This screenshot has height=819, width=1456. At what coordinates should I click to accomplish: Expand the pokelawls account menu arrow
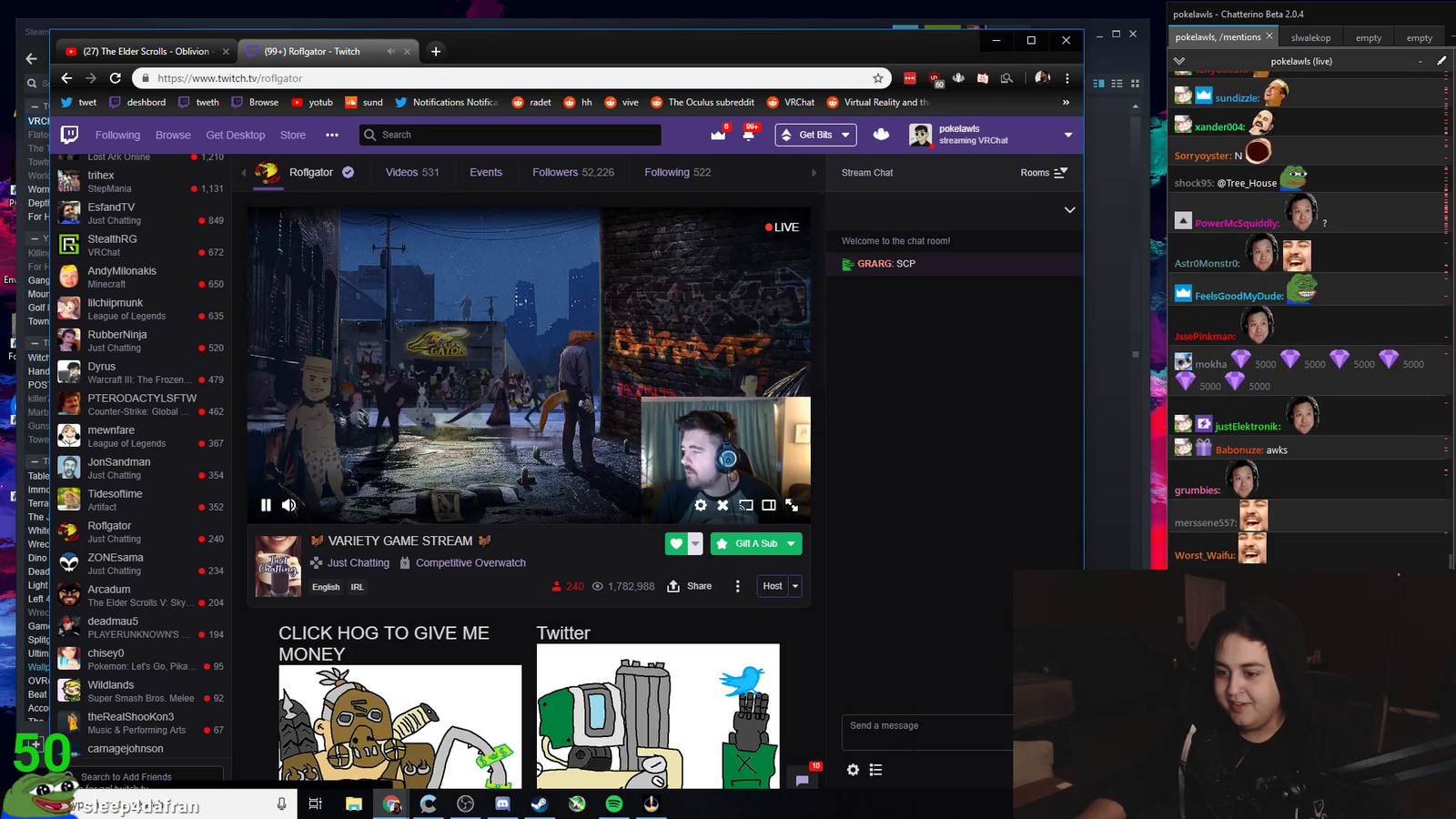[x=1068, y=135]
